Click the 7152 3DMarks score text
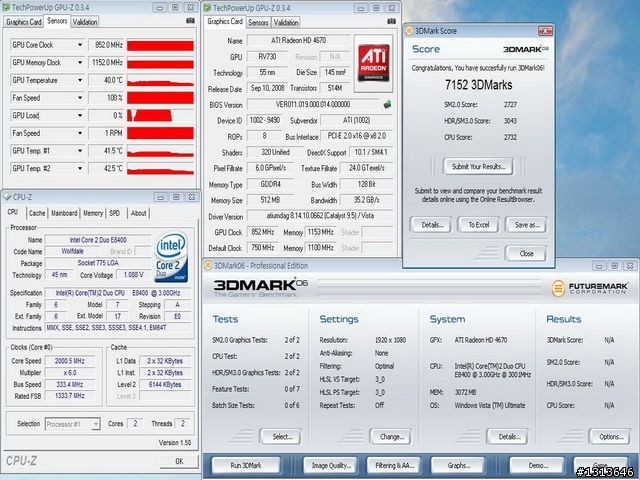Image resolution: width=640 pixels, height=480 pixels. pyautogui.click(x=478, y=85)
